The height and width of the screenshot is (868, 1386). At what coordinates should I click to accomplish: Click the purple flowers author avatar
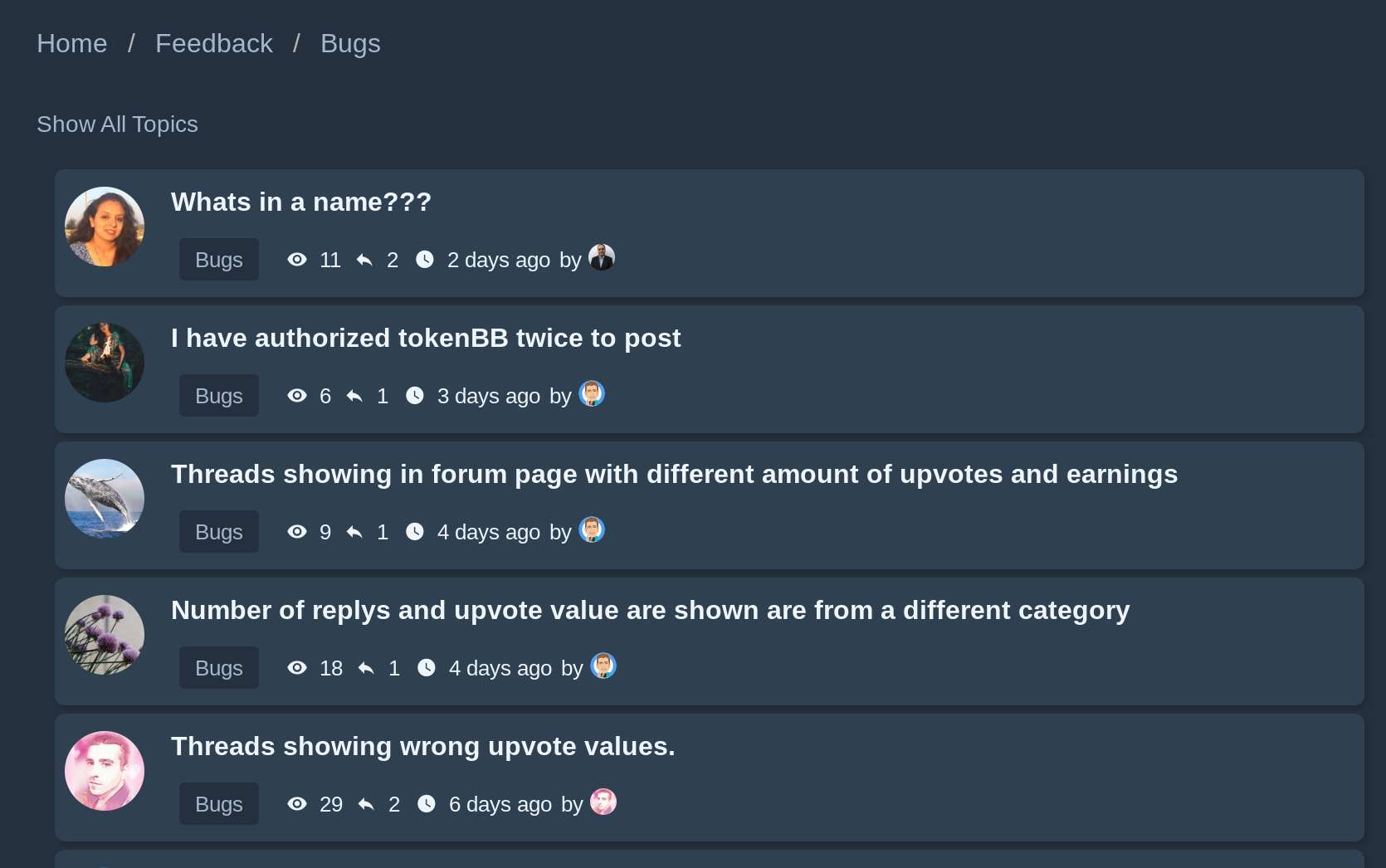click(x=105, y=635)
